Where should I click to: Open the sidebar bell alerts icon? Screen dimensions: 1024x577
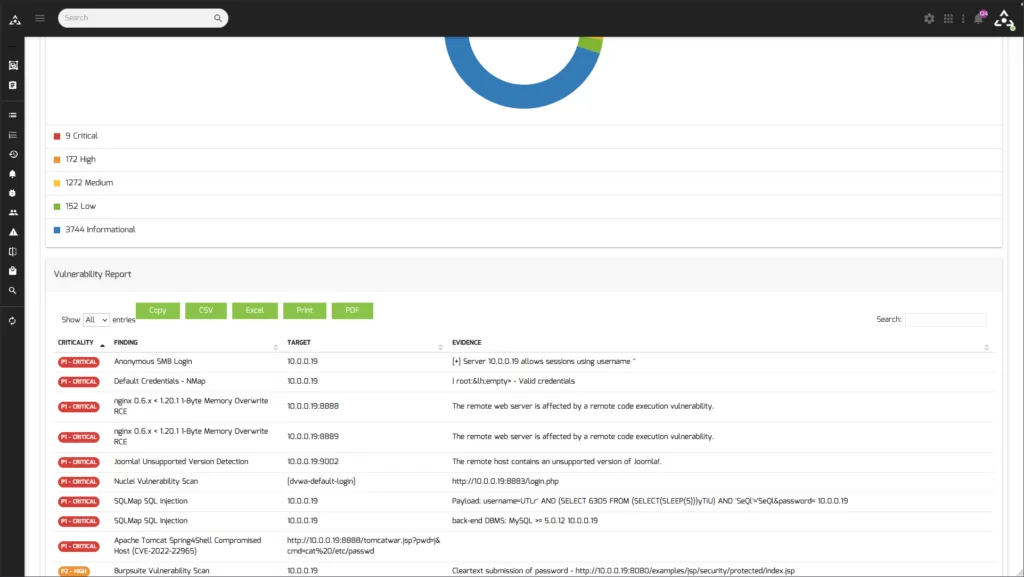coord(13,174)
